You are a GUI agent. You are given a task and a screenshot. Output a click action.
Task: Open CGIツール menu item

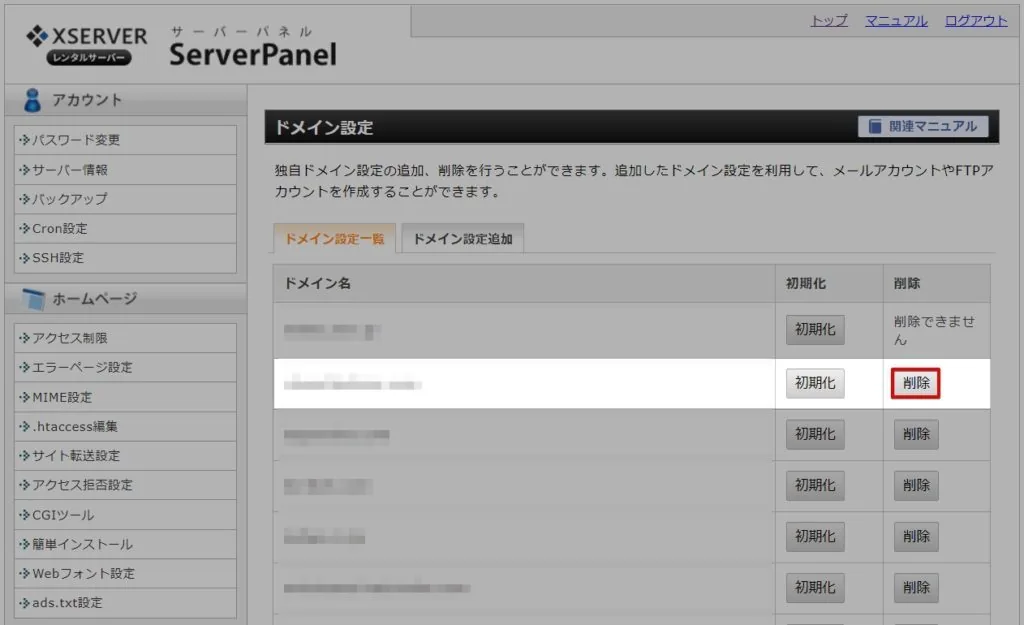coord(125,515)
